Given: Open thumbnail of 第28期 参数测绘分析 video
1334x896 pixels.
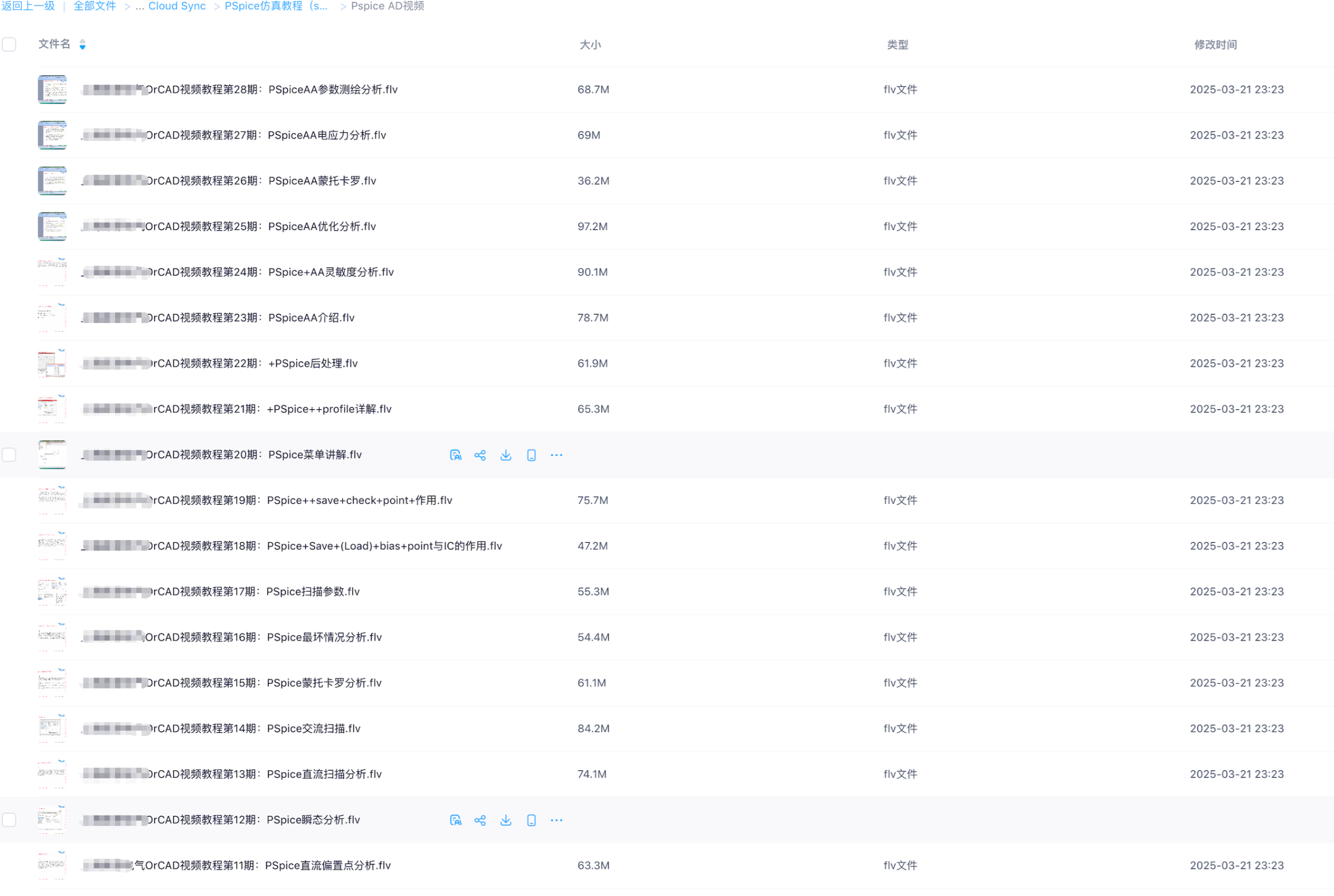Looking at the screenshot, I should [x=52, y=89].
